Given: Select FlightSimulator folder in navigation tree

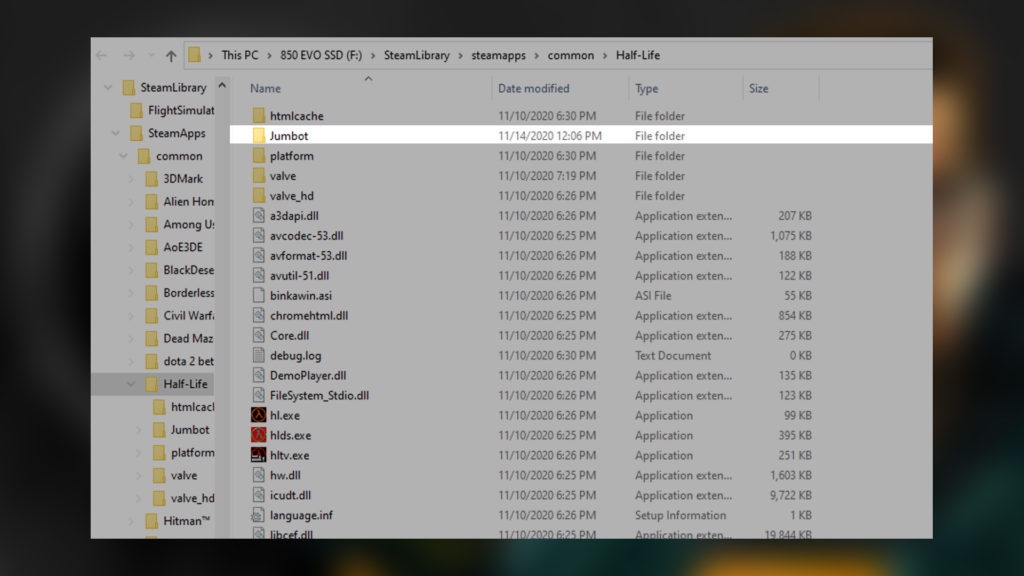Looking at the screenshot, I should click(x=181, y=110).
